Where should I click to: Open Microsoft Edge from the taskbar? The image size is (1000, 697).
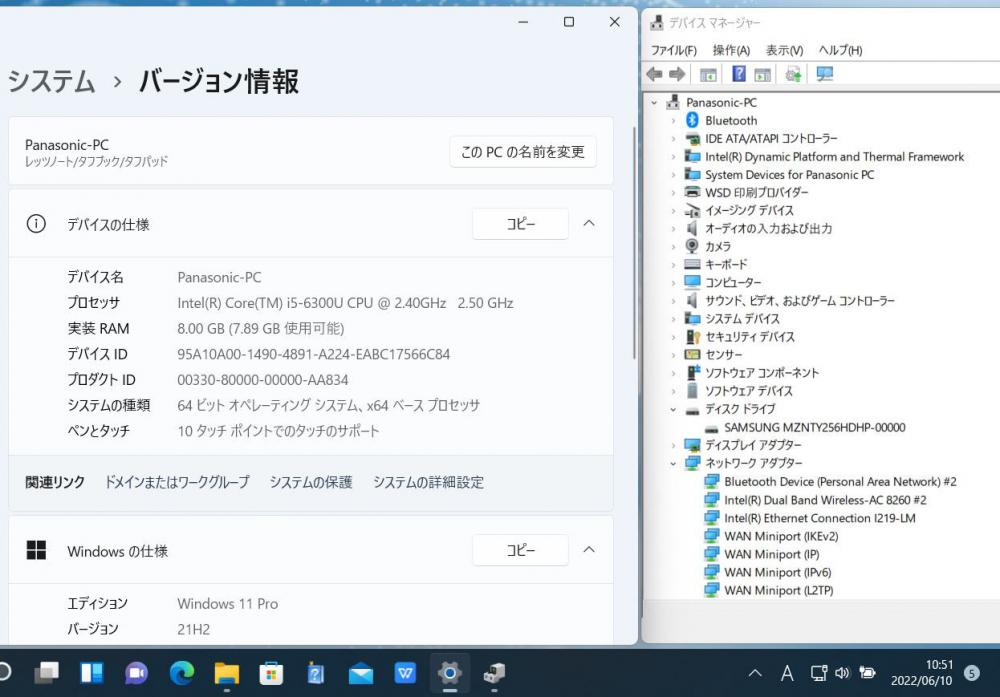(x=182, y=673)
